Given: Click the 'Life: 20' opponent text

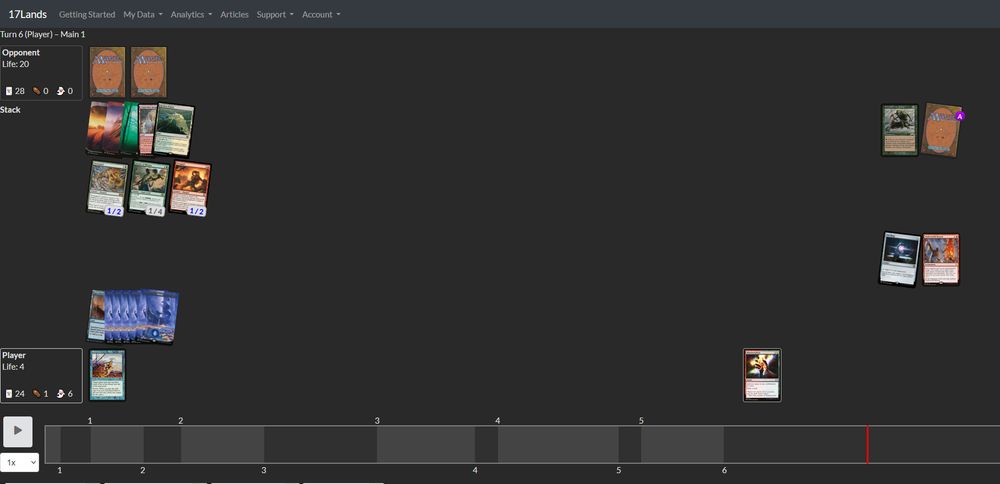Looking at the screenshot, I should (15, 64).
